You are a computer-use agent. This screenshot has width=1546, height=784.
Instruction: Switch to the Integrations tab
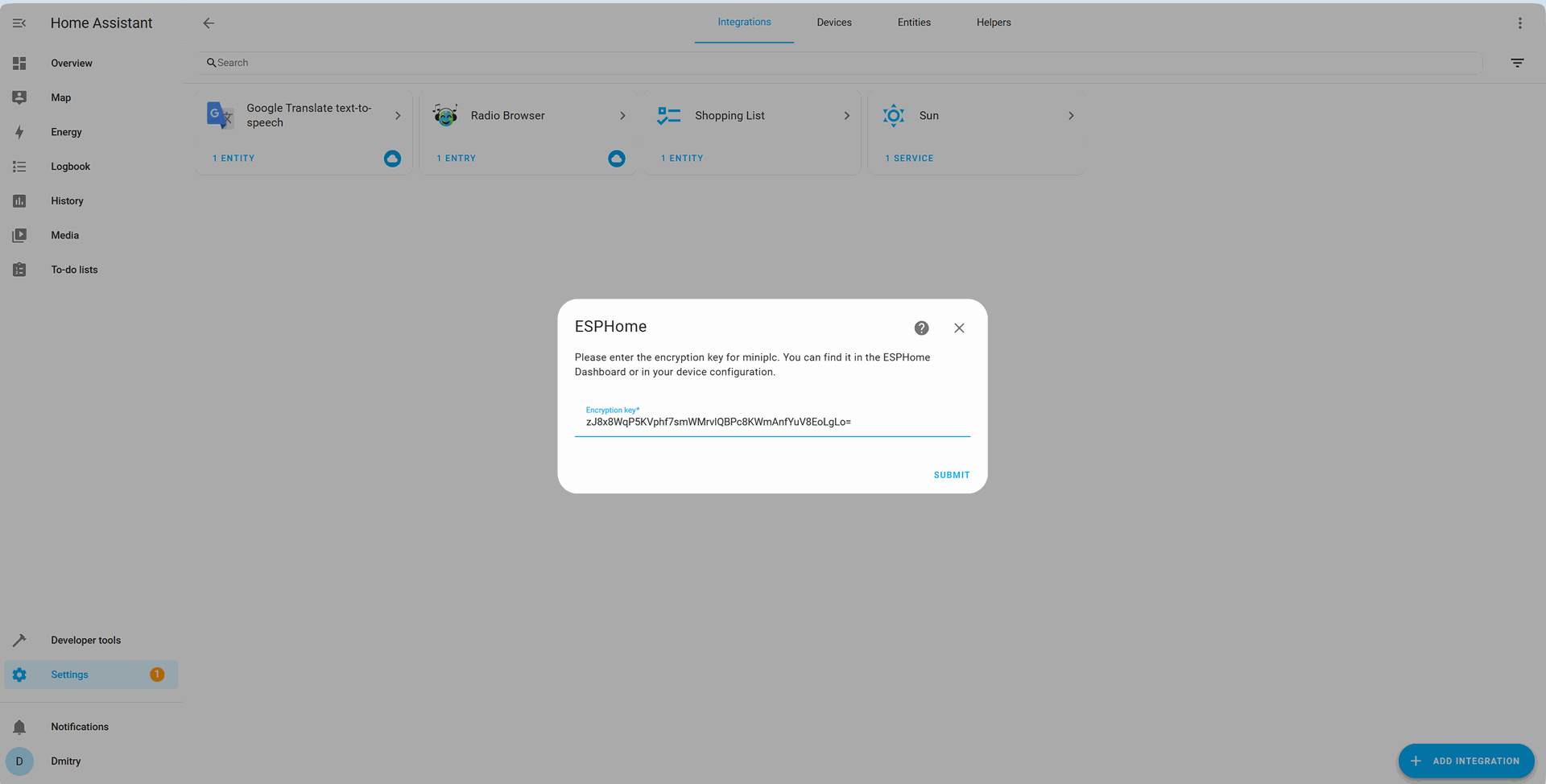point(744,23)
